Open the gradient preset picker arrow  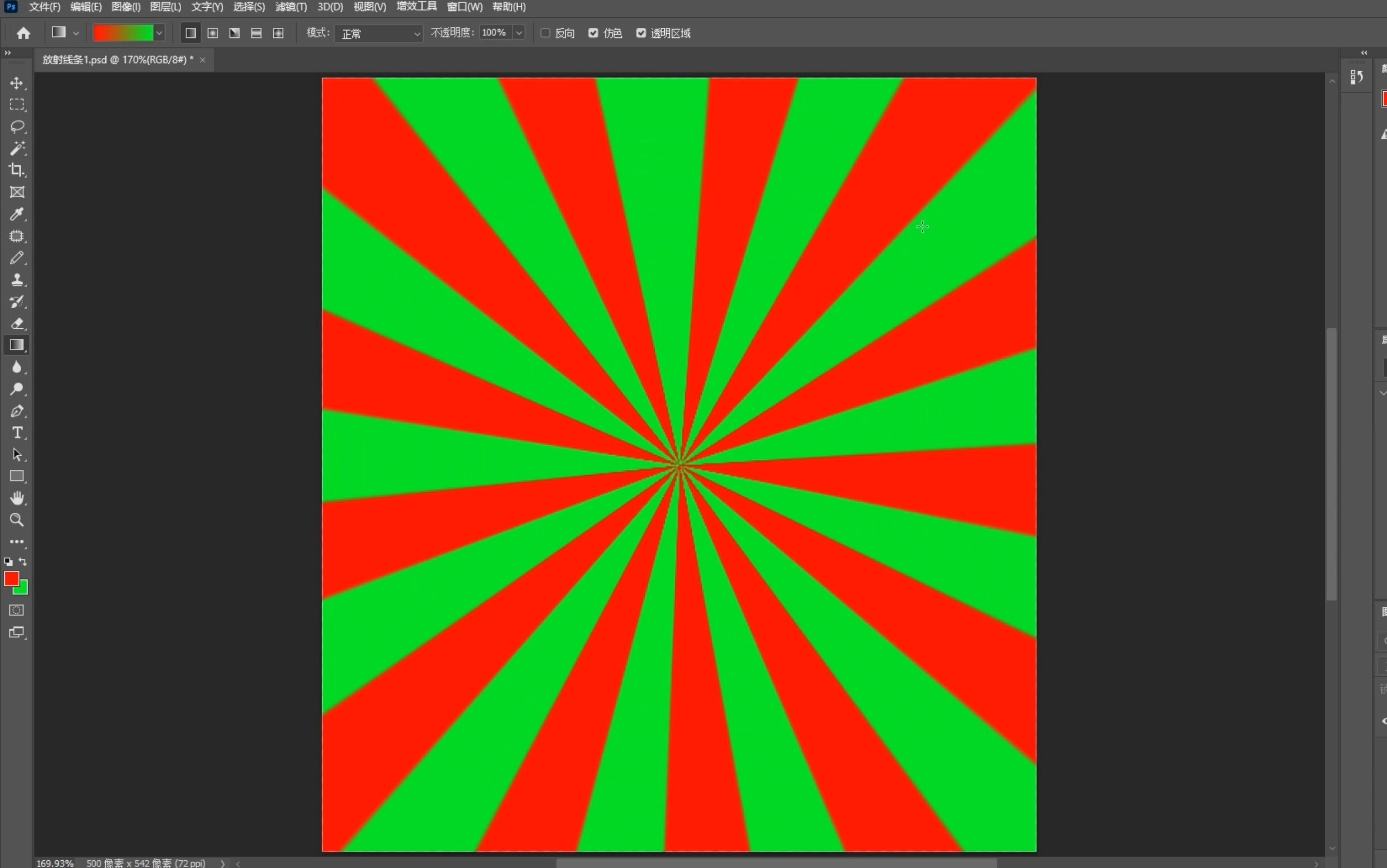(160, 33)
